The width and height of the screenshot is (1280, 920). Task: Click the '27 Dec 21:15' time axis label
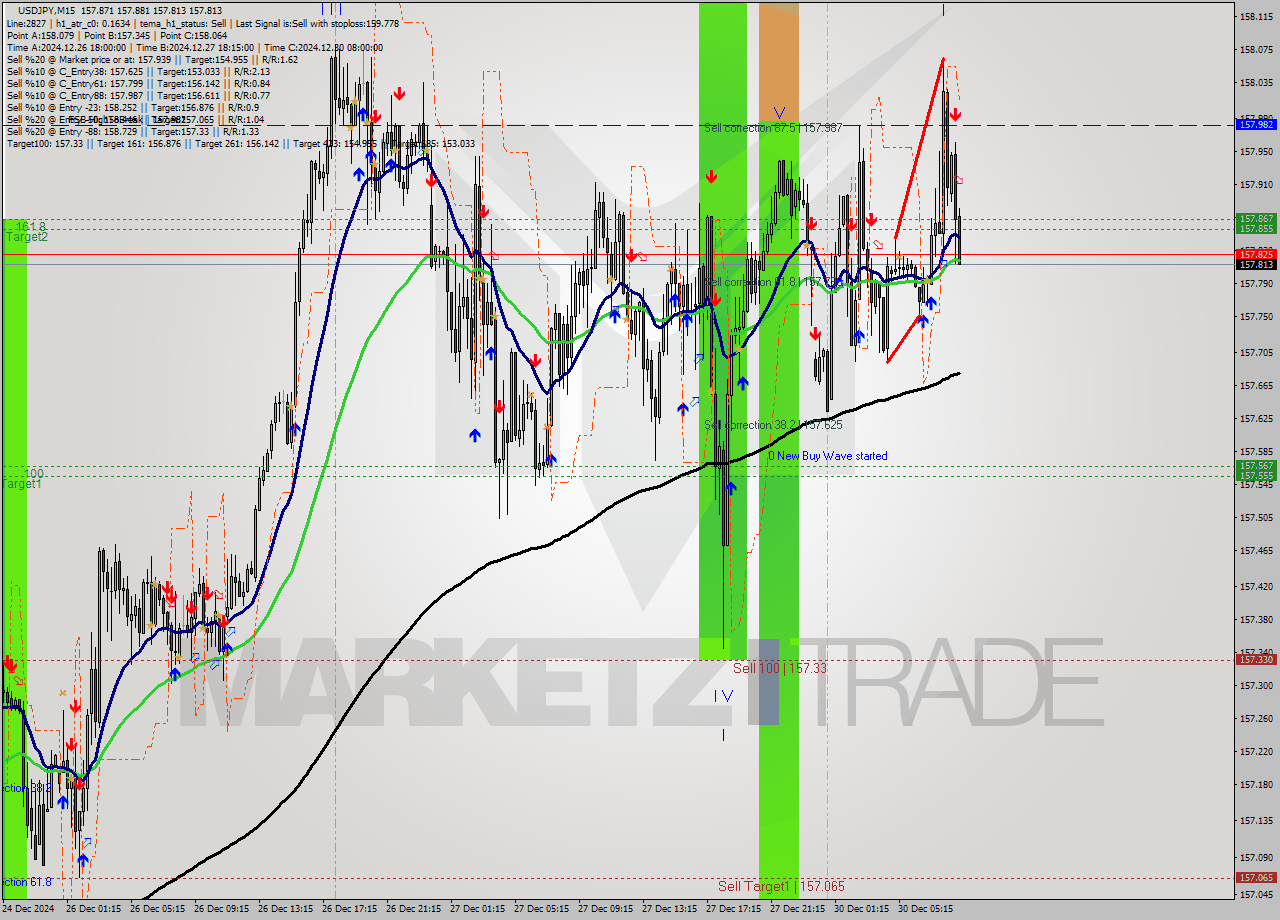(x=797, y=909)
